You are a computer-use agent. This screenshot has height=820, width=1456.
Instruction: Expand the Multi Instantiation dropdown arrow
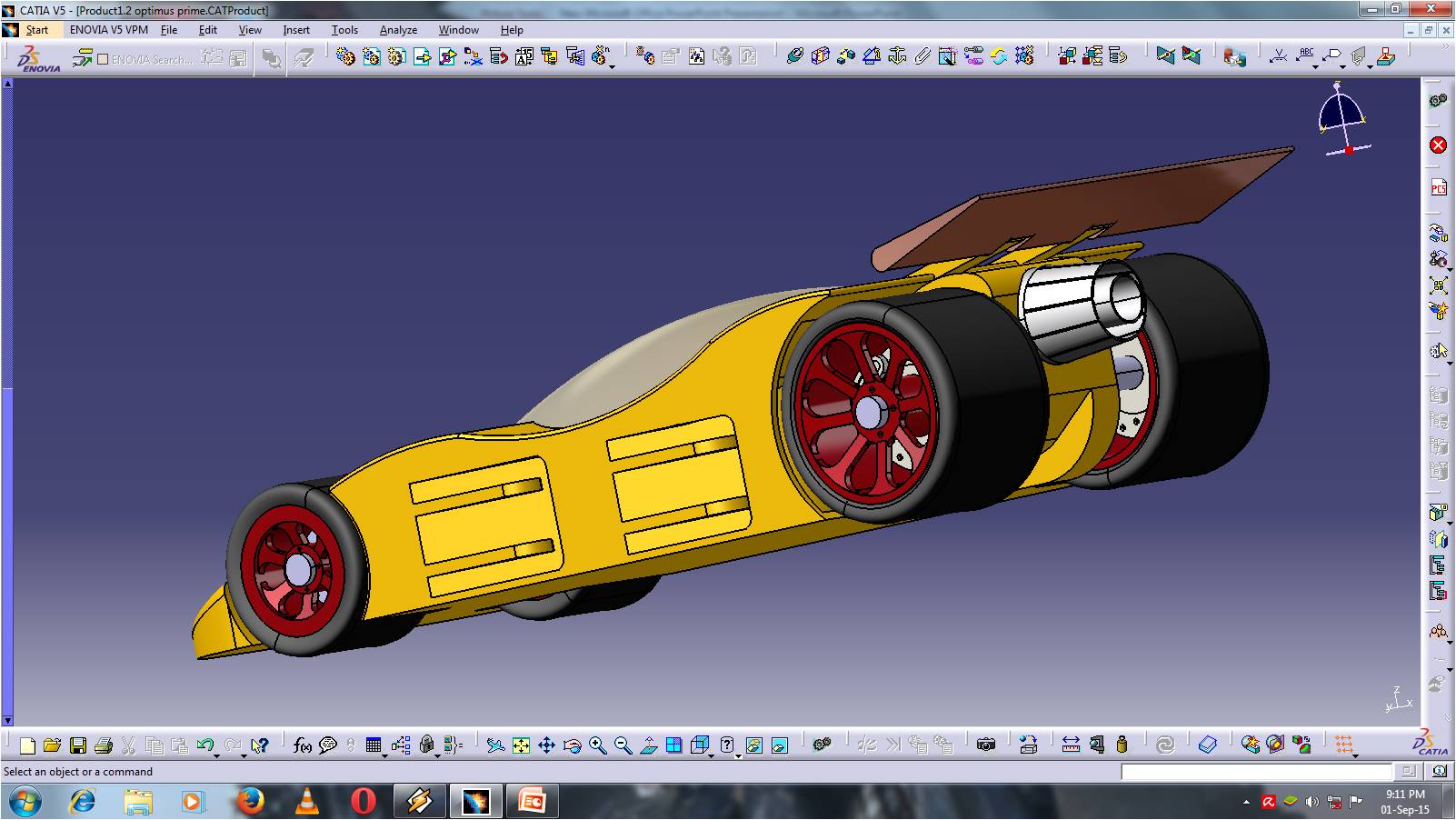click(x=612, y=66)
